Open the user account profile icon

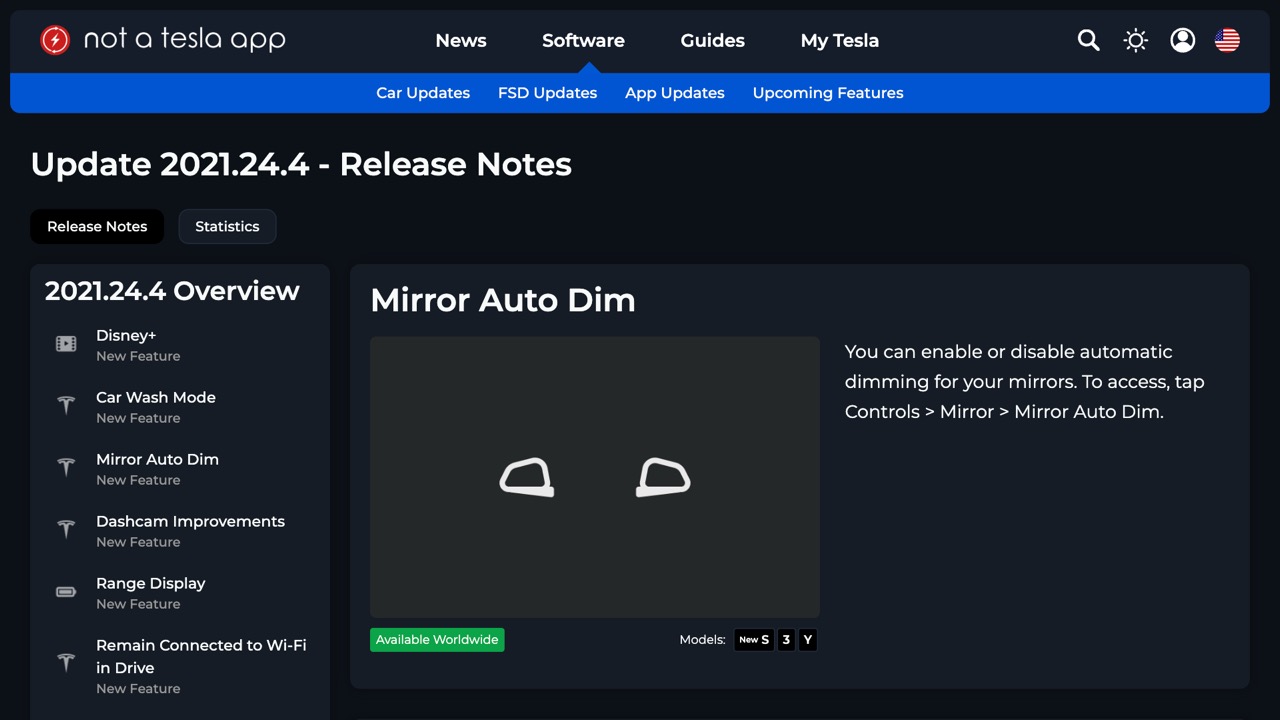click(1182, 40)
